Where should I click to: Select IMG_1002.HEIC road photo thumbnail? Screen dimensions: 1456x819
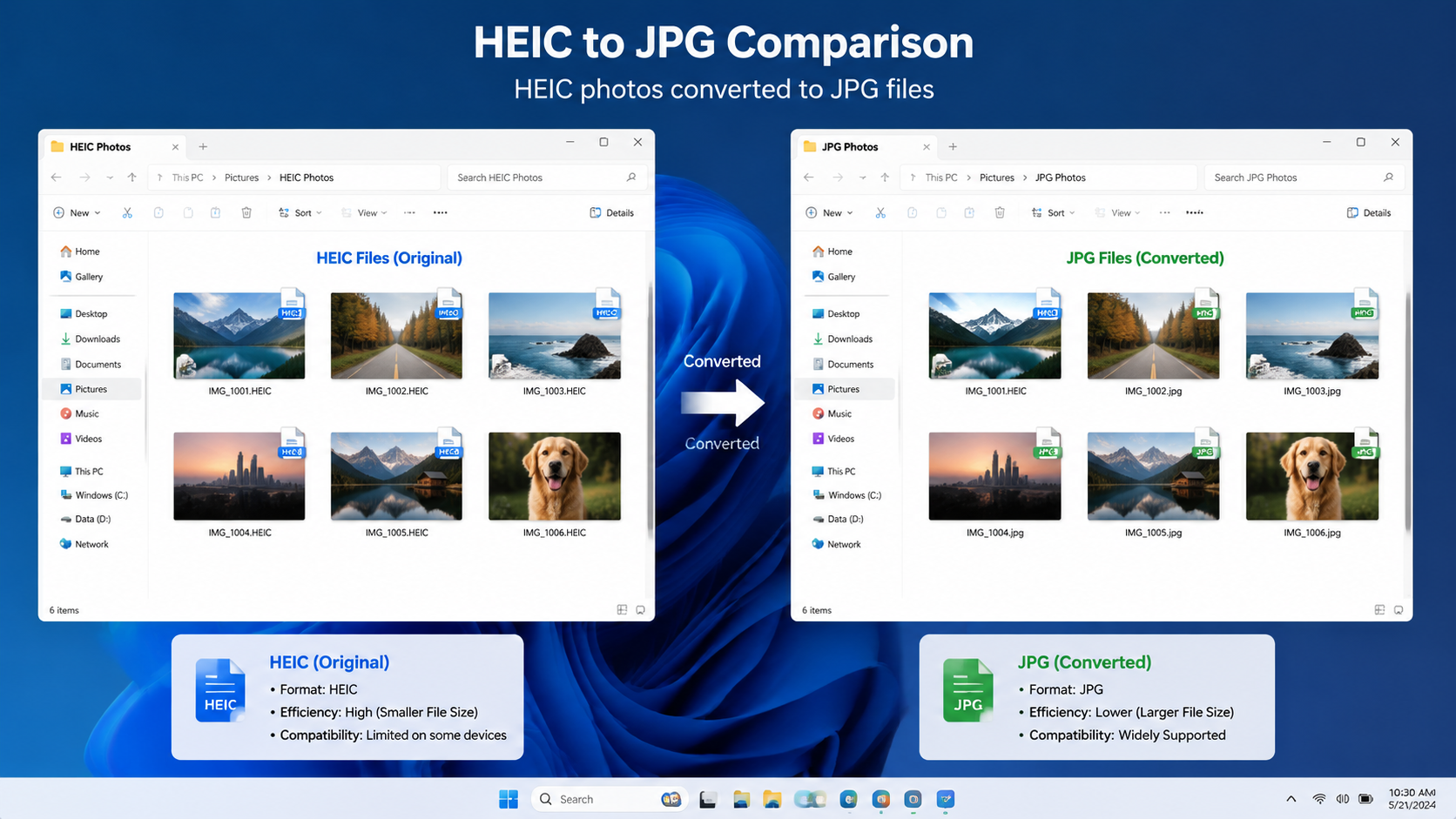point(396,335)
